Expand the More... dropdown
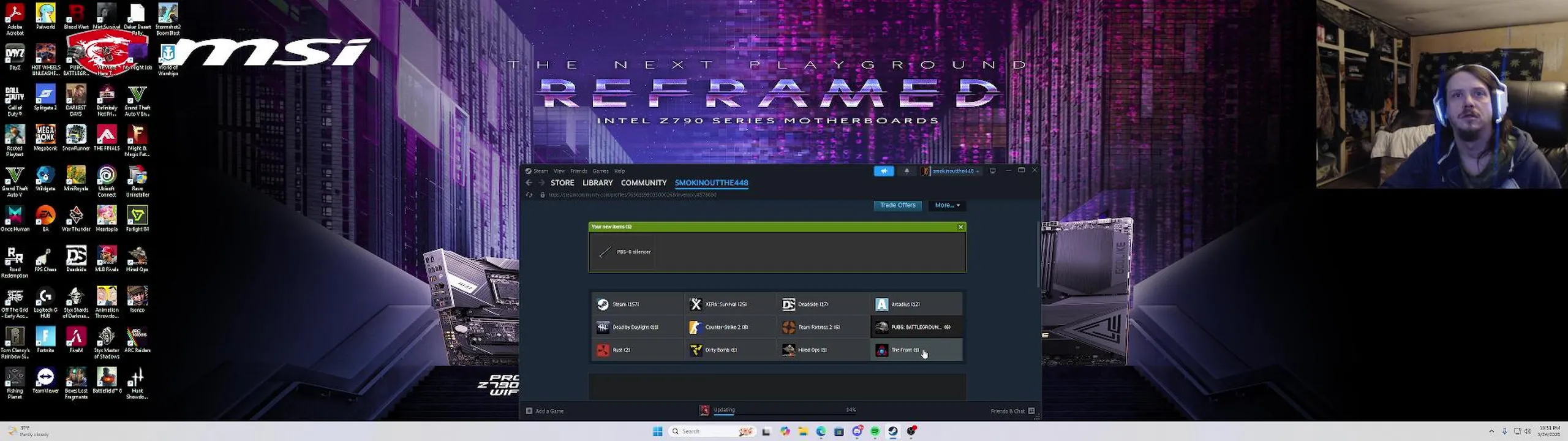Viewport: 1568px width, 441px height. (947, 205)
